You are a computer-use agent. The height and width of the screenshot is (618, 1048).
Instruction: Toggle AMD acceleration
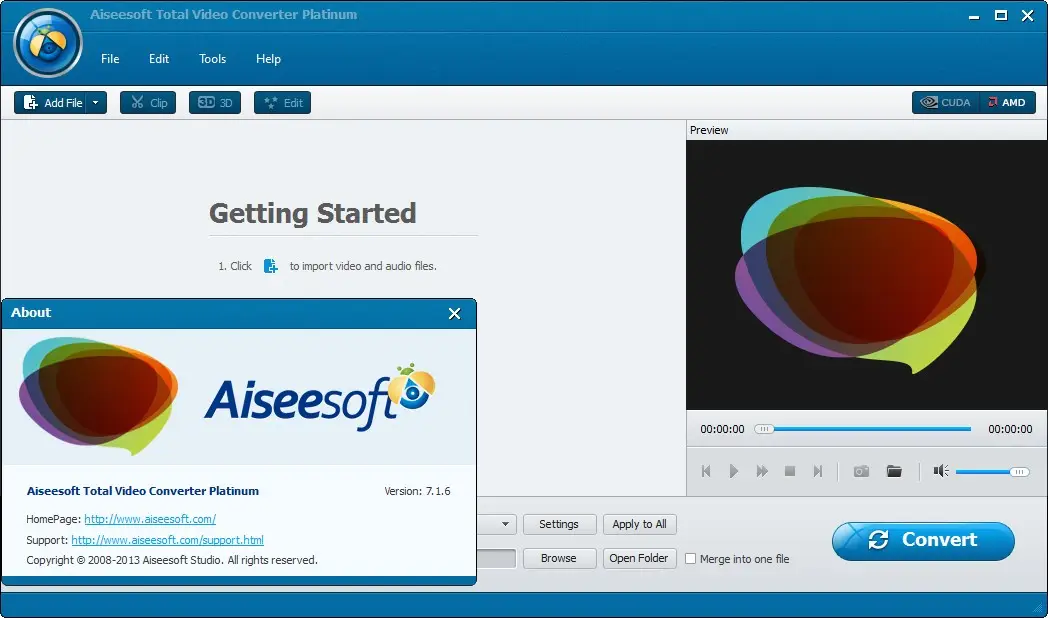coord(1007,102)
